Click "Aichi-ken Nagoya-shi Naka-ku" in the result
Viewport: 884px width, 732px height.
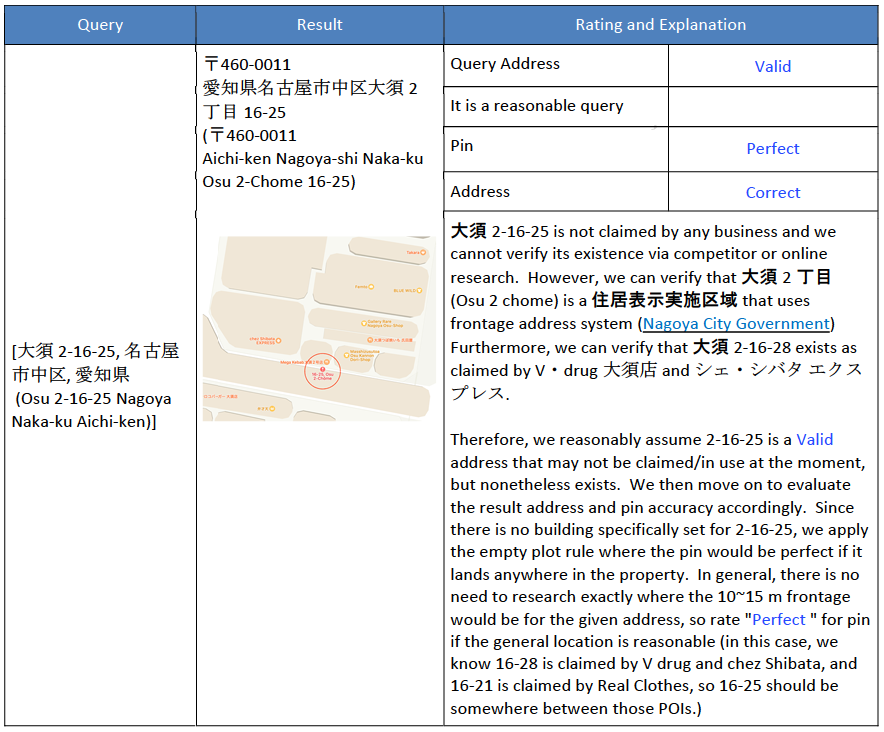point(313,159)
